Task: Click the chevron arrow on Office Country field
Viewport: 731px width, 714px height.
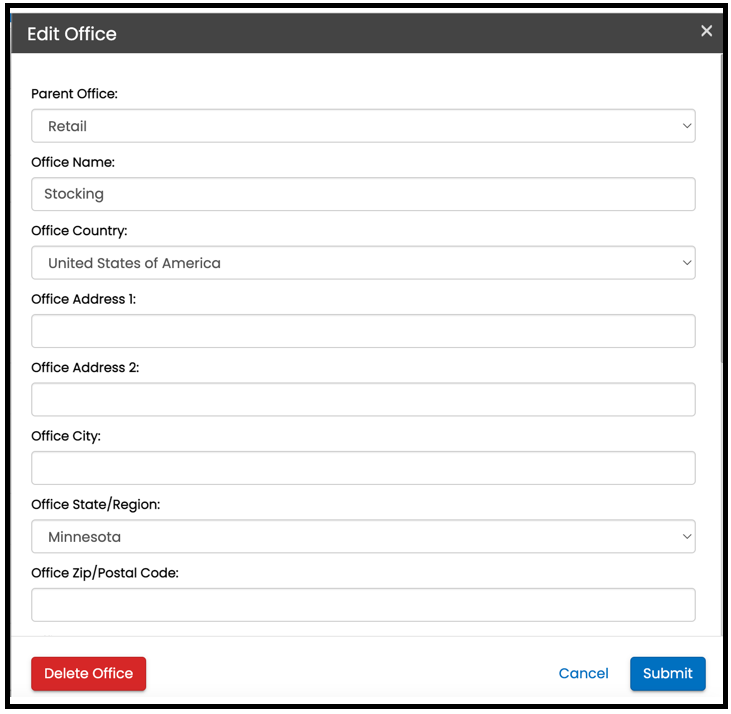Action: 687,263
